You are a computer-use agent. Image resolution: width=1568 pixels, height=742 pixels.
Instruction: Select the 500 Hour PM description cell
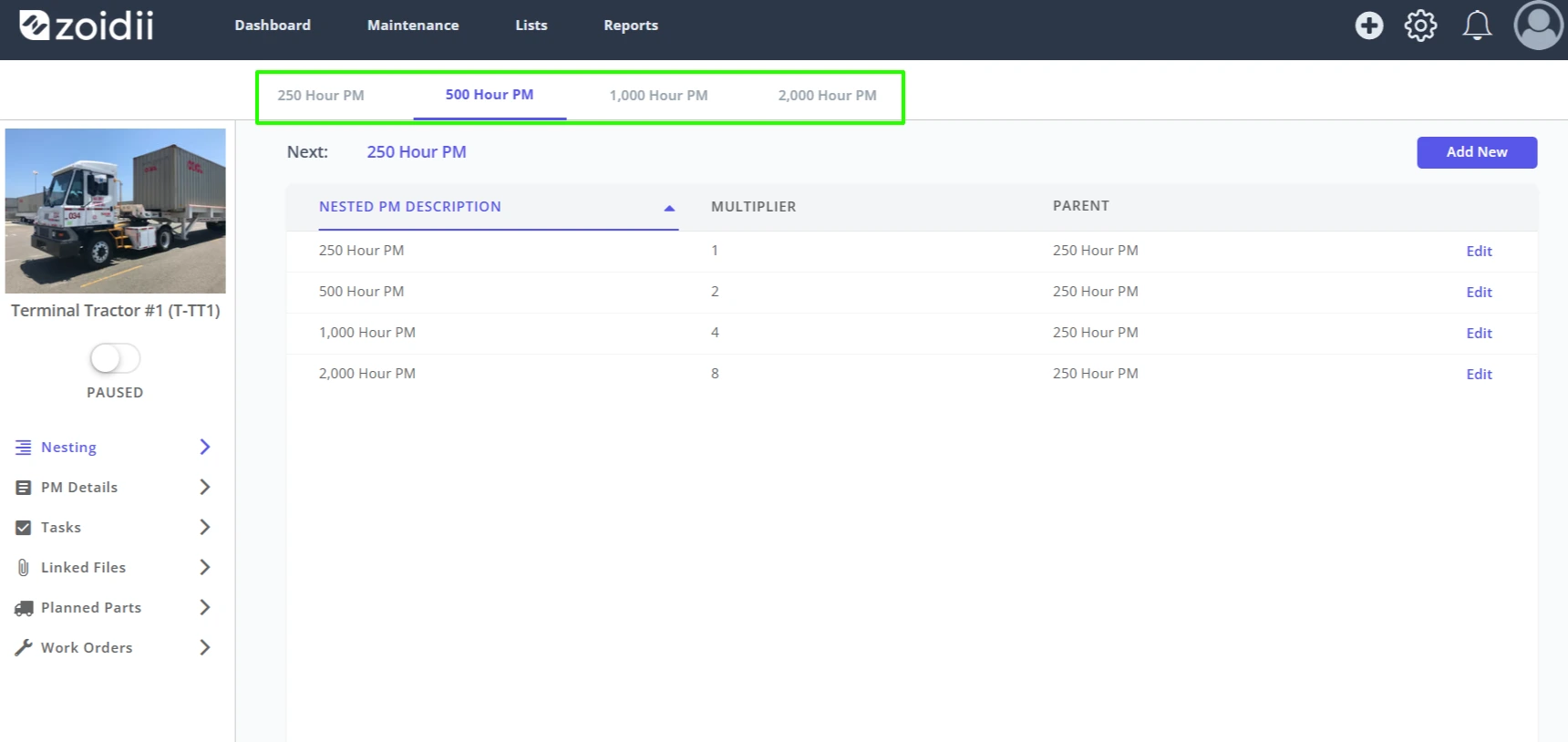tap(361, 292)
